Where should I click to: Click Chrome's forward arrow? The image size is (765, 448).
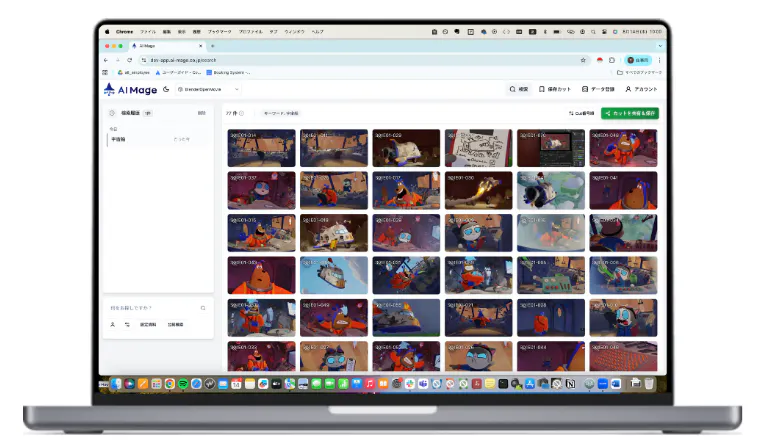(118, 60)
